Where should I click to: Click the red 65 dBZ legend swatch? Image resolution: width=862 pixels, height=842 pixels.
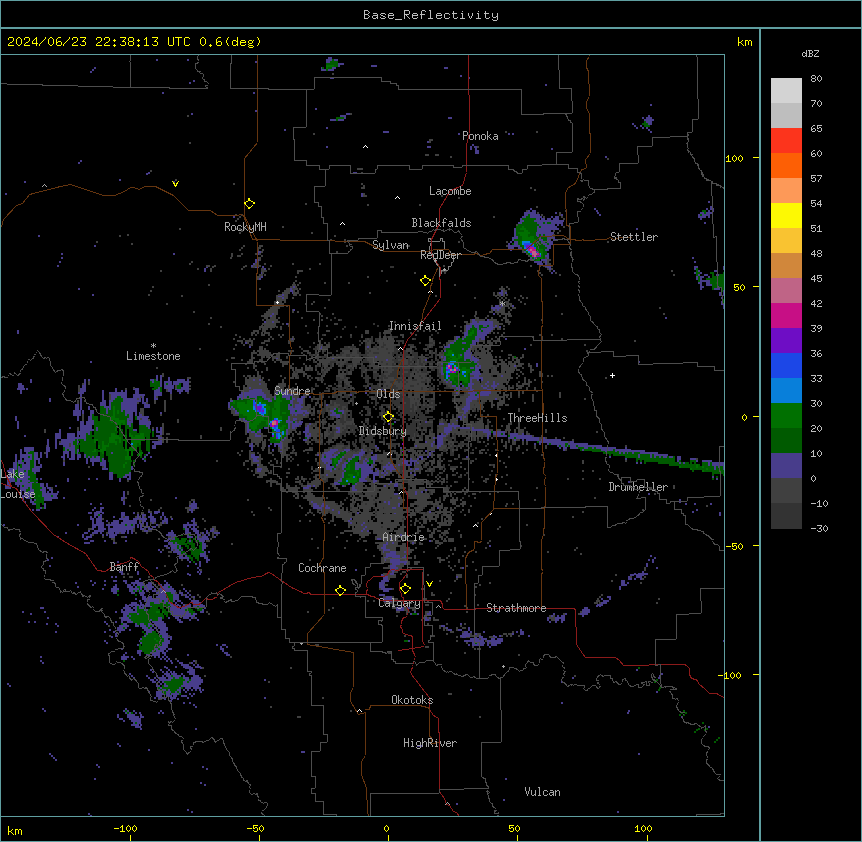tap(786, 140)
